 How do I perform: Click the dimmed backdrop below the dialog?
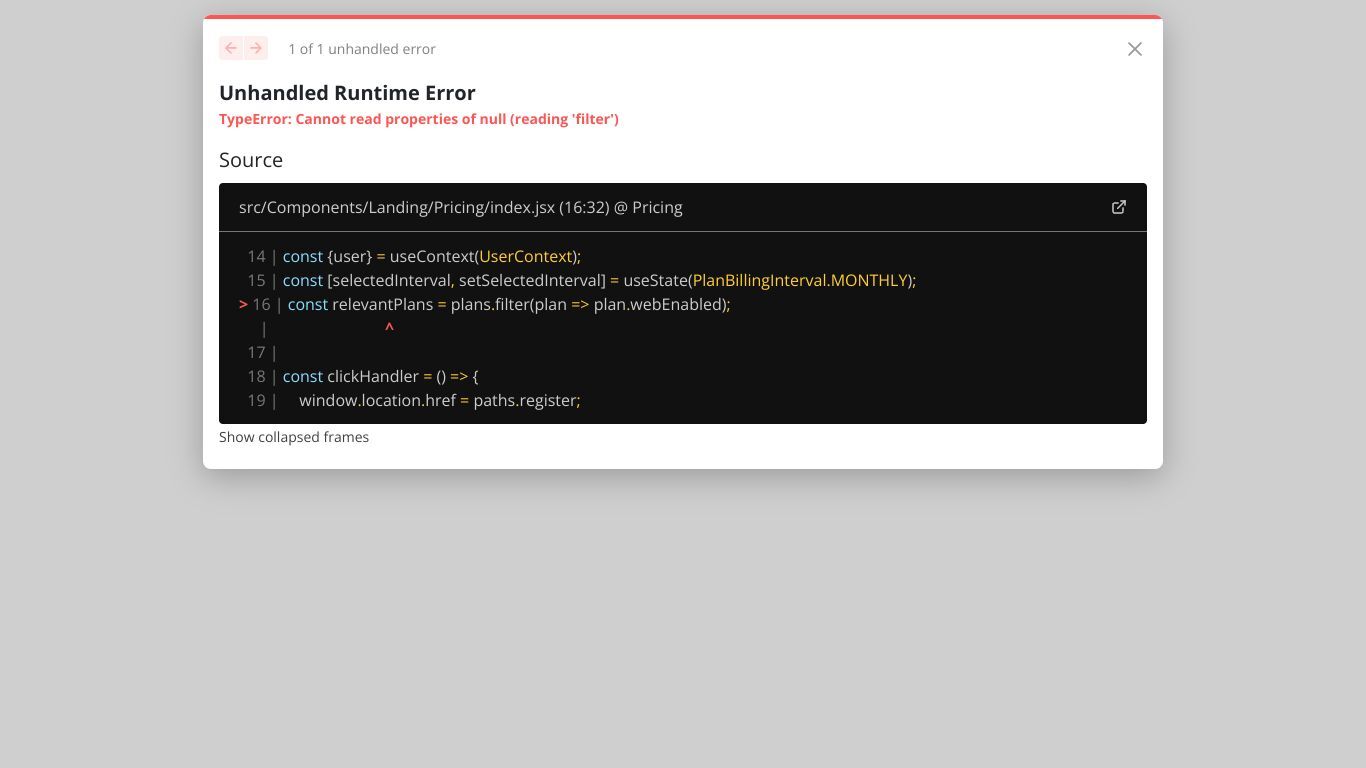pos(683,620)
